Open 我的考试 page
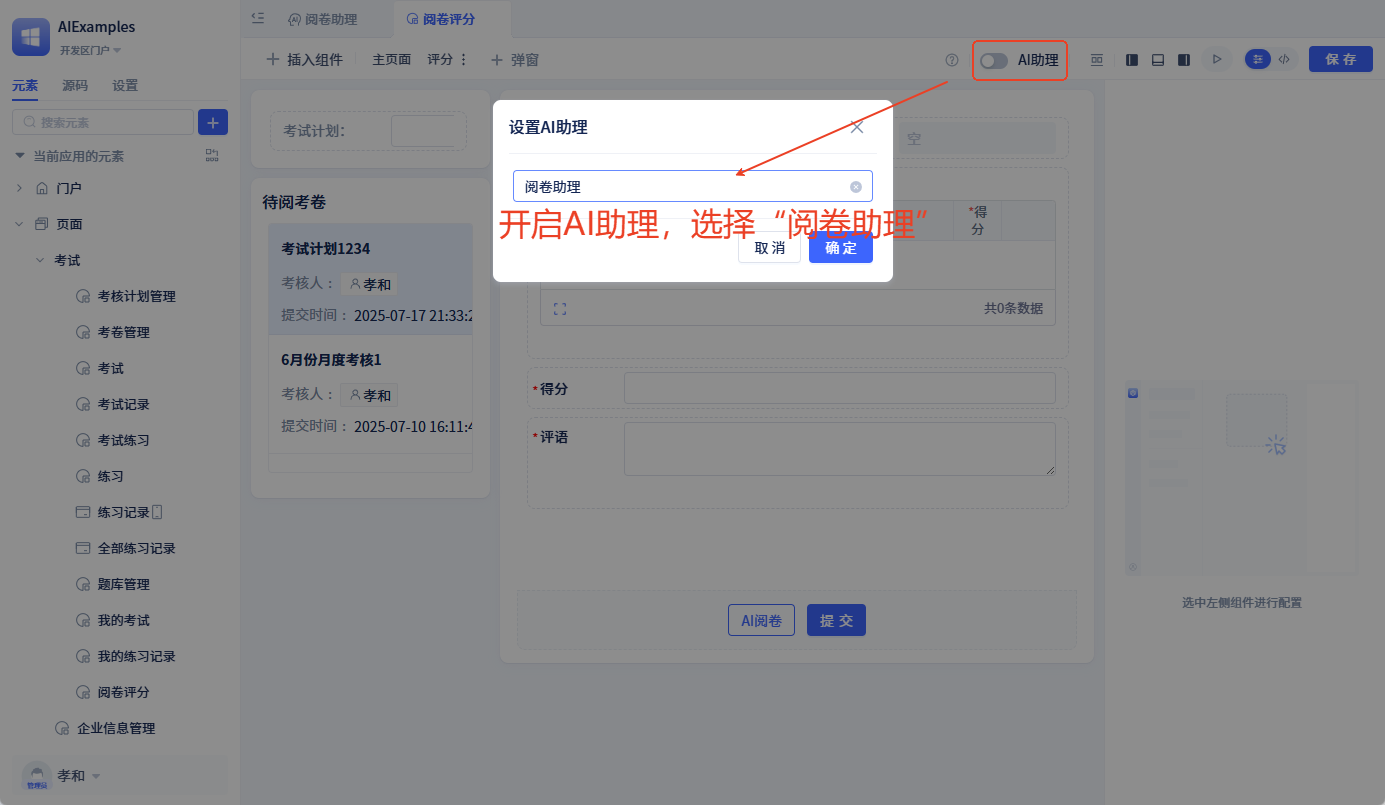This screenshot has height=805, width=1385. pyautogui.click(x=123, y=620)
